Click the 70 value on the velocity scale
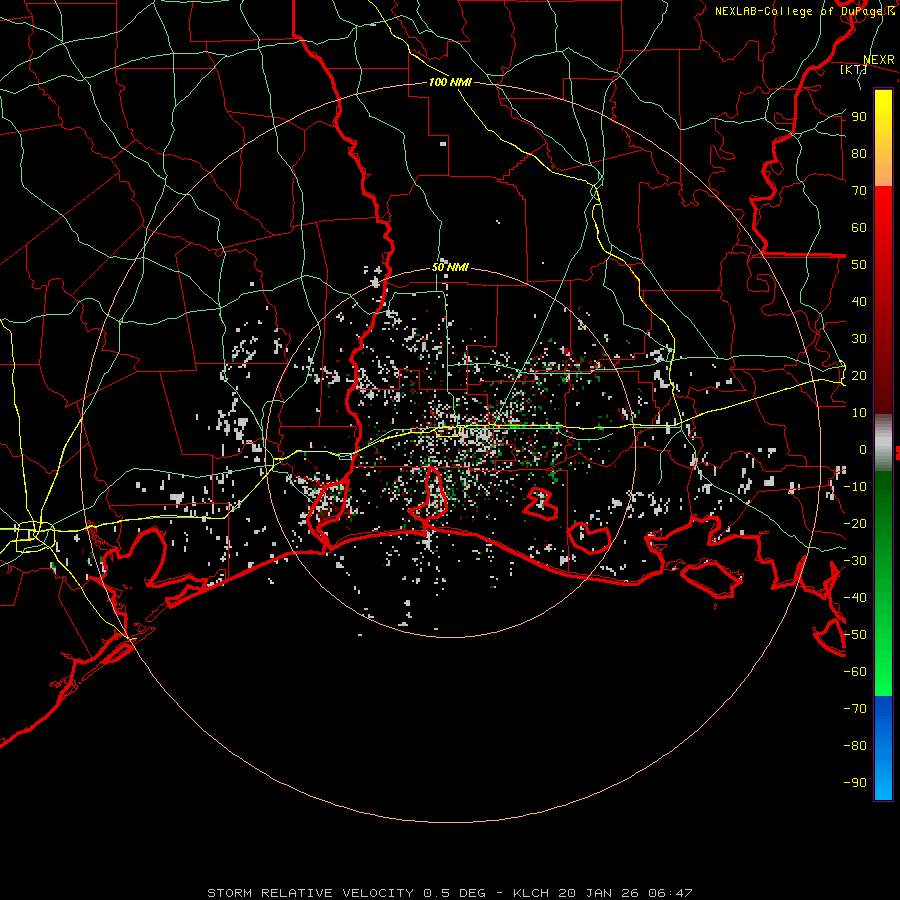 [859, 191]
